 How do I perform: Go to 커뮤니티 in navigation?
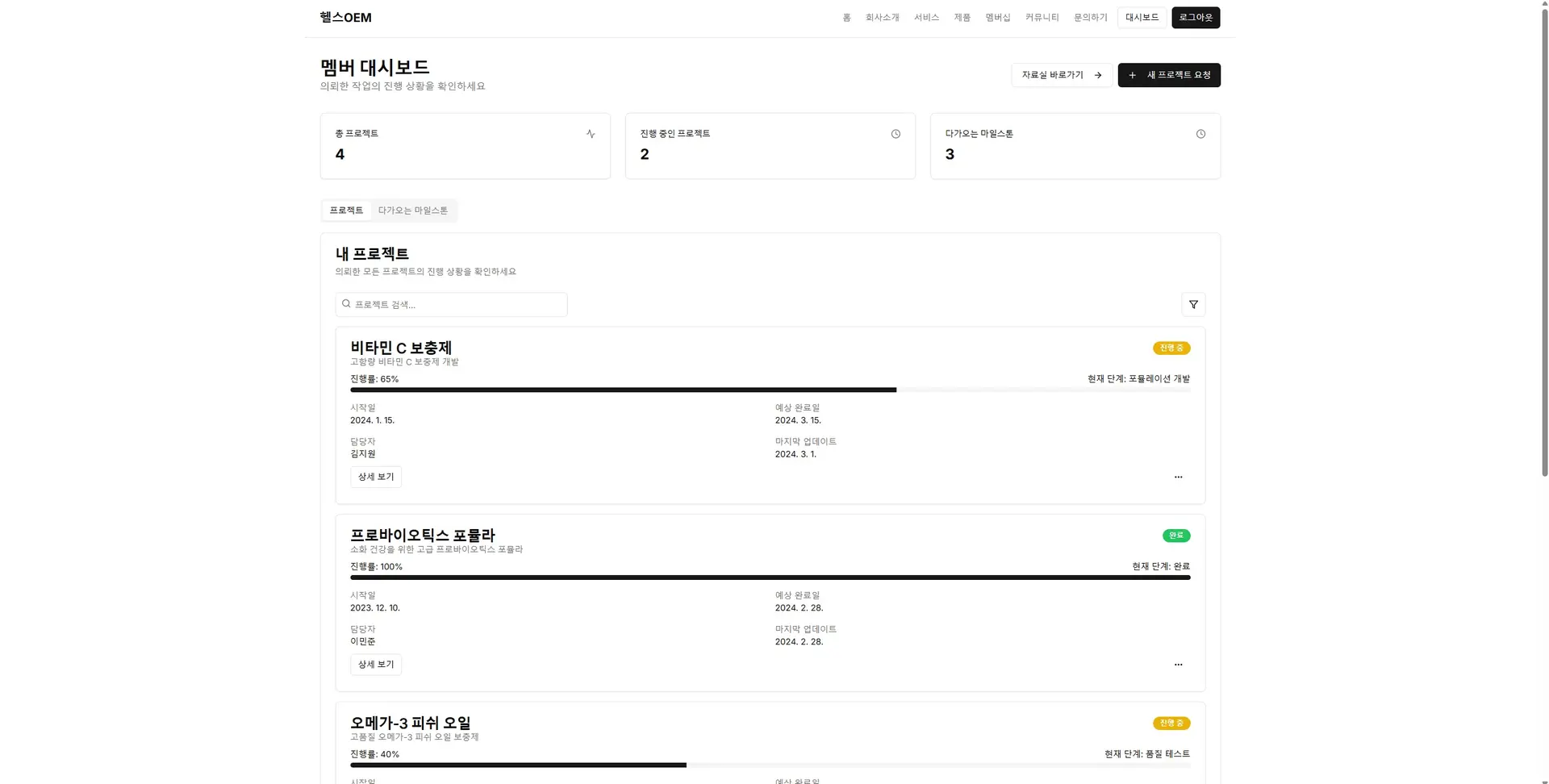1042,18
